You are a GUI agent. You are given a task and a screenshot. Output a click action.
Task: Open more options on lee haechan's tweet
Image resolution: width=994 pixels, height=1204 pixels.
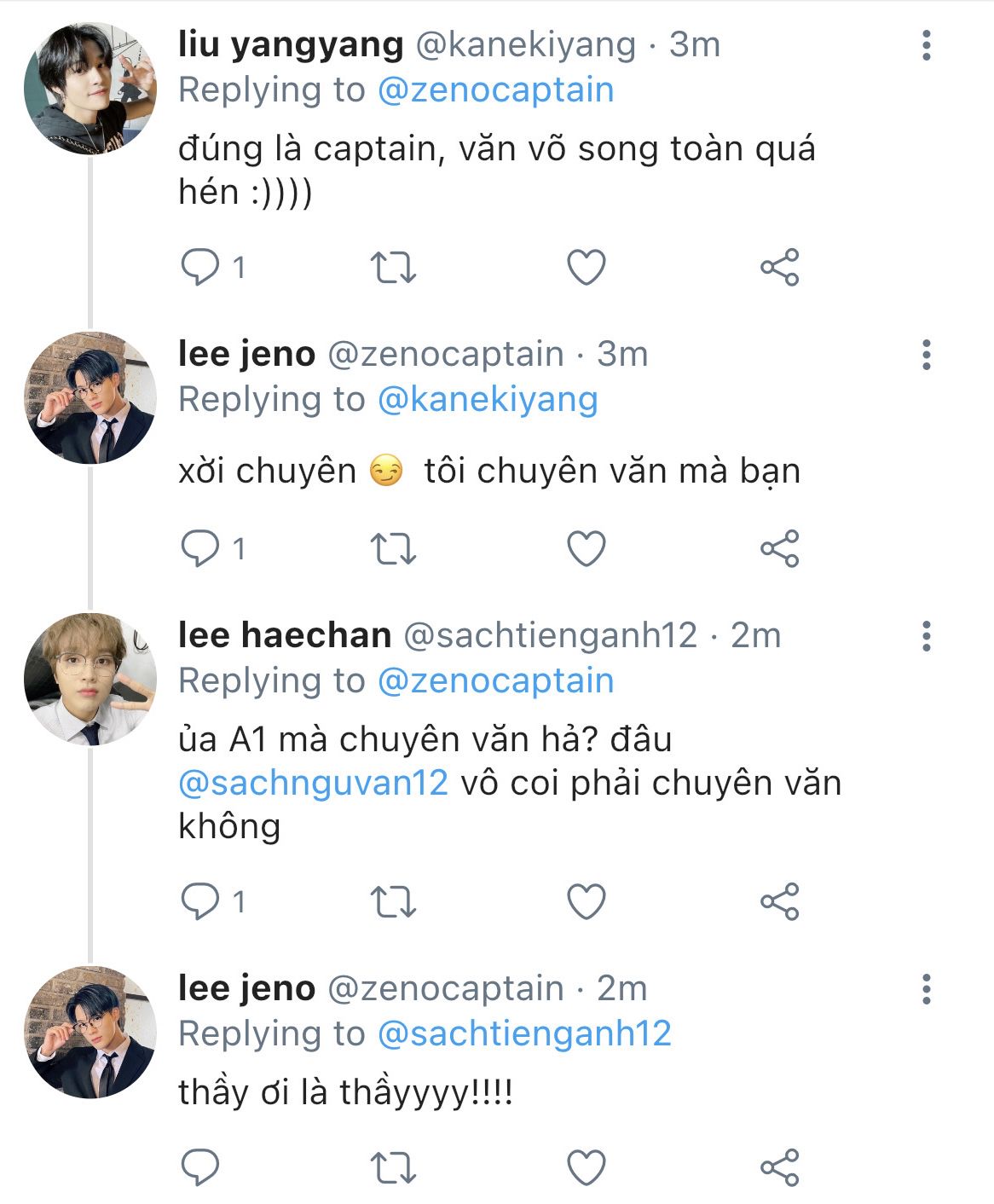(x=927, y=636)
